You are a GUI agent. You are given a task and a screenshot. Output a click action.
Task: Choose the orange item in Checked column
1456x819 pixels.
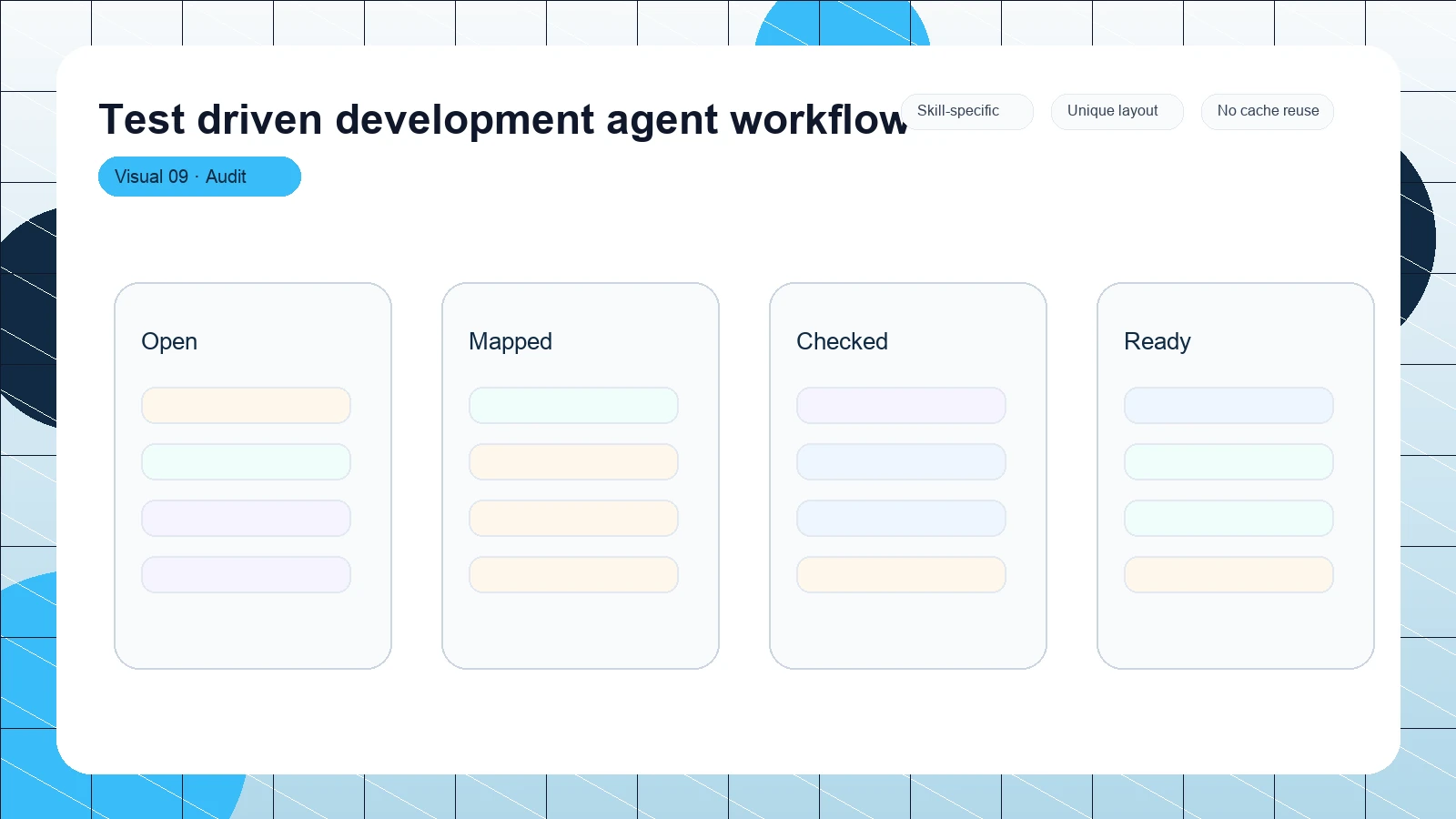(901, 574)
